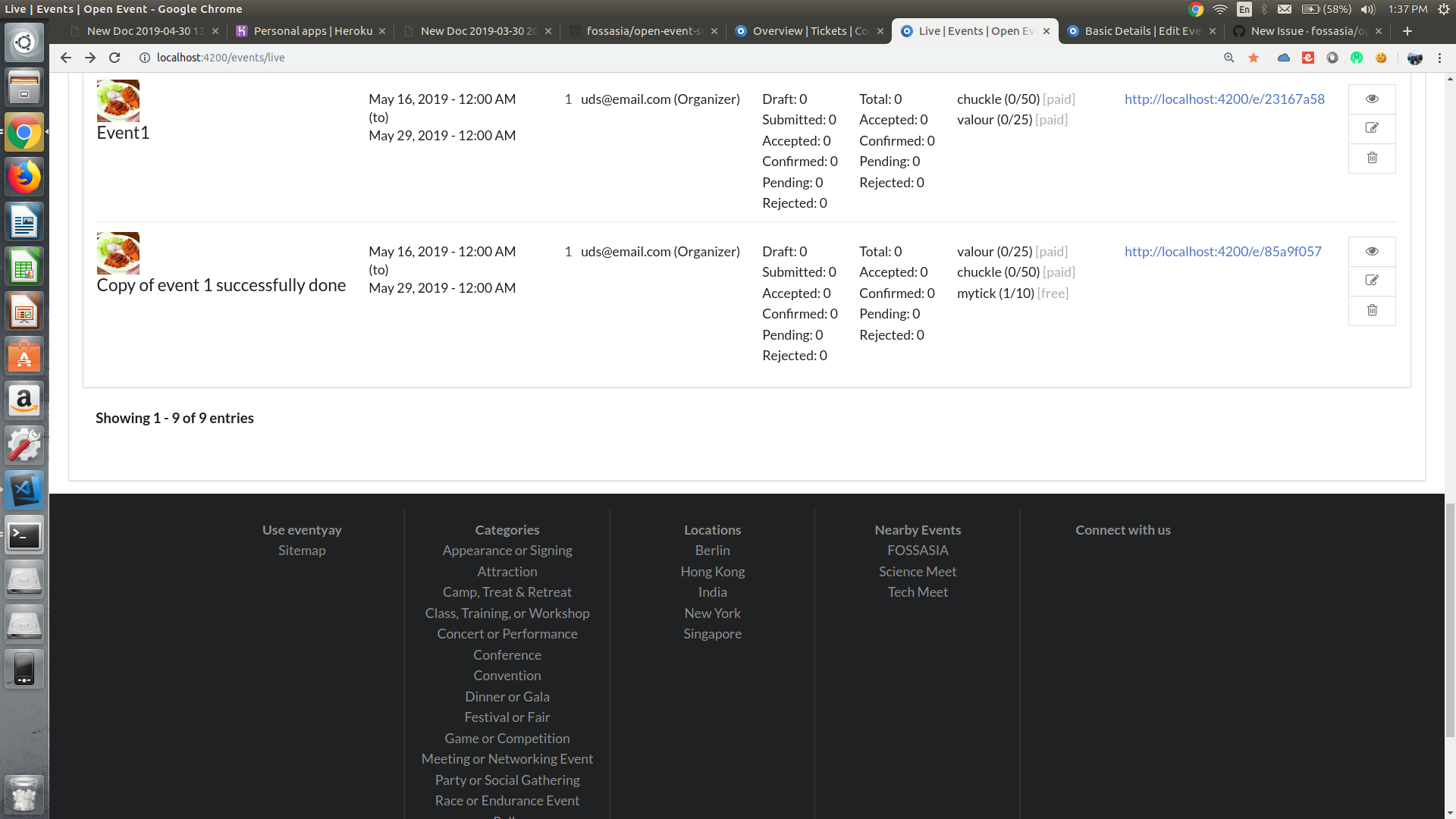Delete Event1 using its trash icon
This screenshot has width=1456, height=819.
click(x=1372, y=158)
